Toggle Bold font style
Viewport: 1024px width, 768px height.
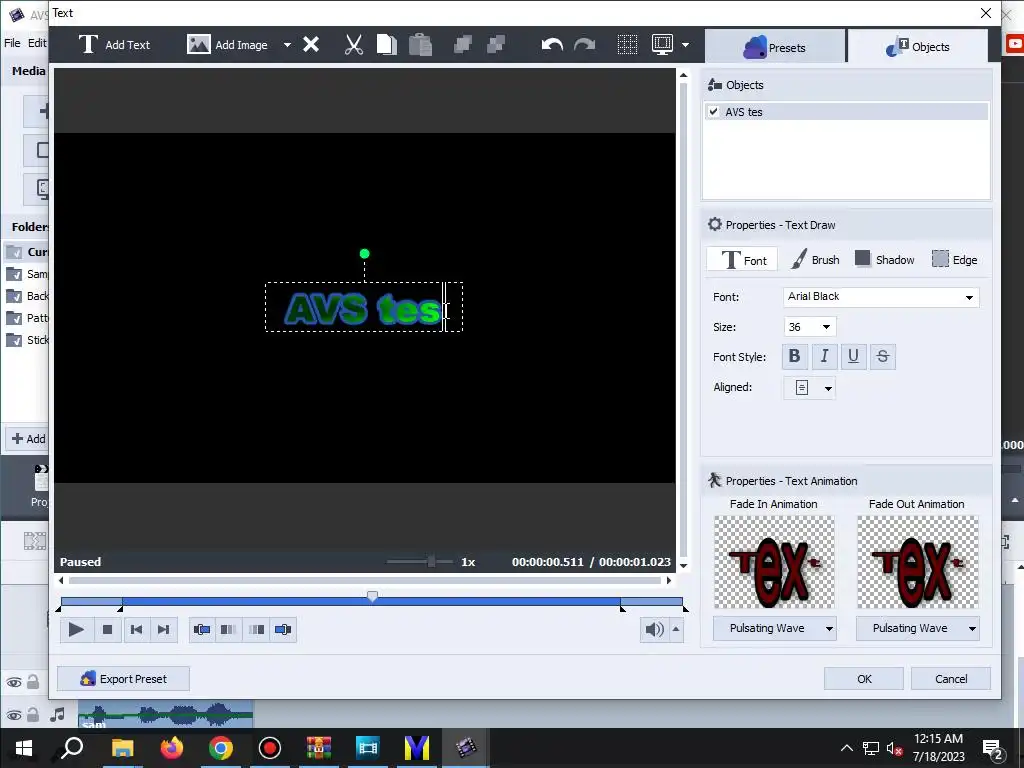[x=795, y=357]
